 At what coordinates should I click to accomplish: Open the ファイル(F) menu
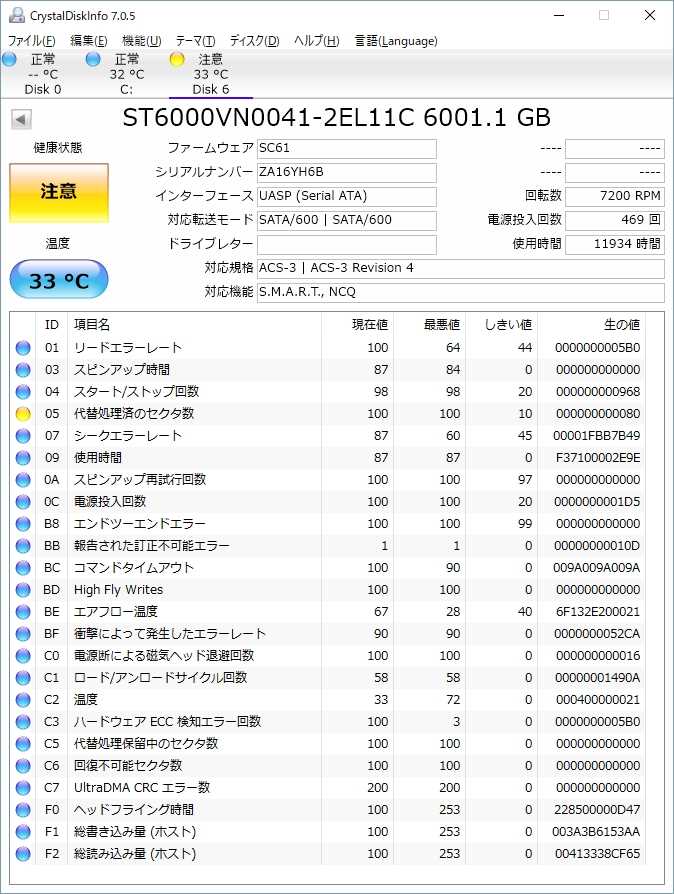(x=31, y=41)
